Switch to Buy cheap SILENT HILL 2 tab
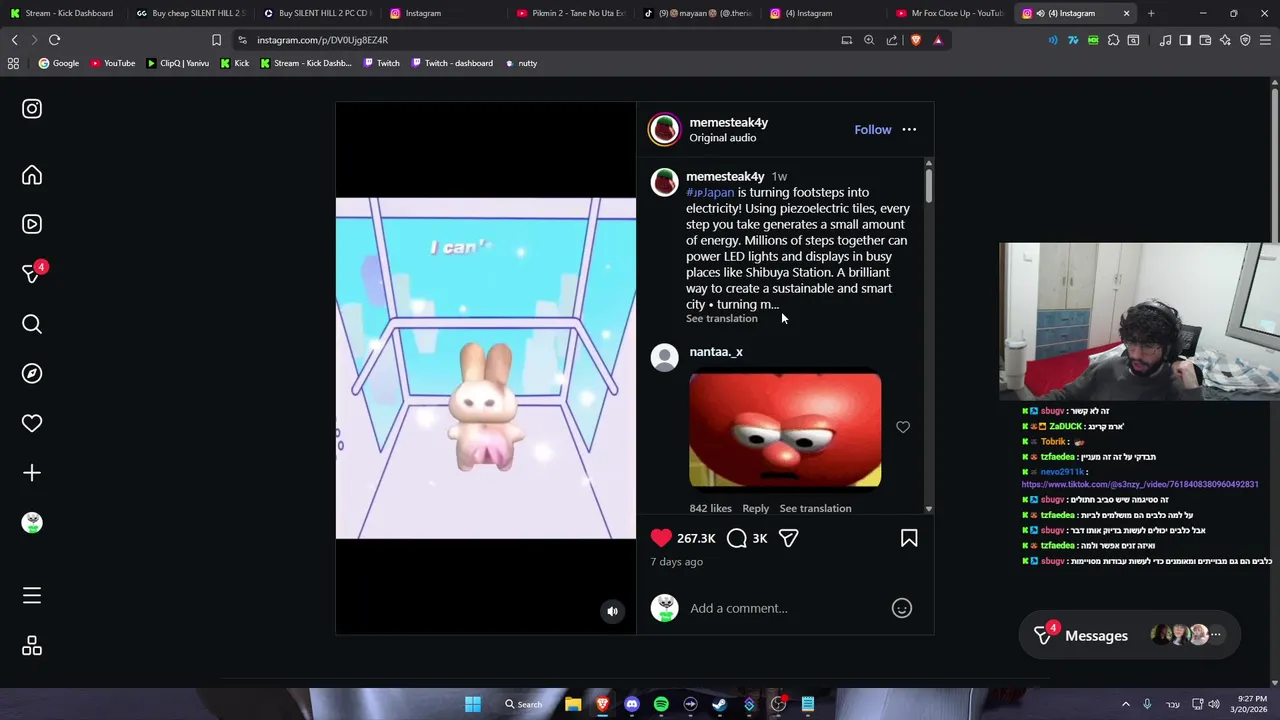 [x=190, y=13]
